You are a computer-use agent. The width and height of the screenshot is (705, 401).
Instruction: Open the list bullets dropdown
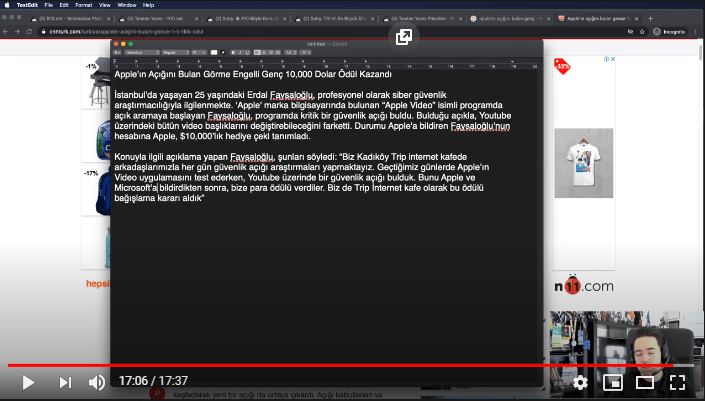pyautogui.click(x=305, y=53)
